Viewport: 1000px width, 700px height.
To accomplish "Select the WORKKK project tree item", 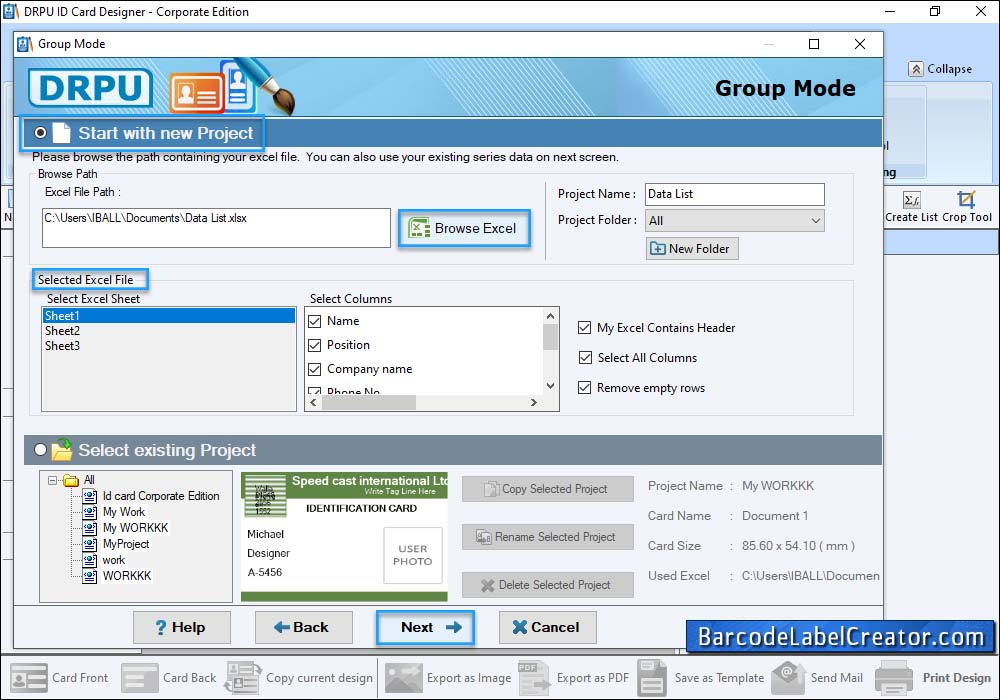I will (127, 576).
